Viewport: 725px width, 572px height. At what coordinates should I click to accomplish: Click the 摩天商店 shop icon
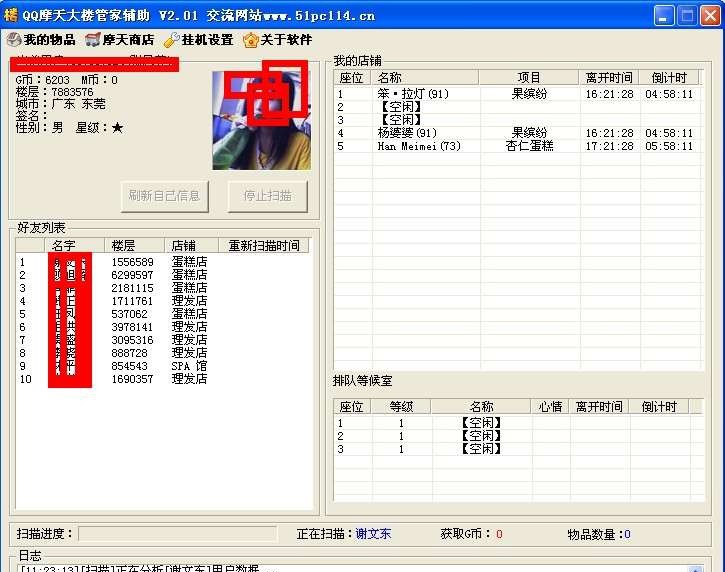pos(92,40)
